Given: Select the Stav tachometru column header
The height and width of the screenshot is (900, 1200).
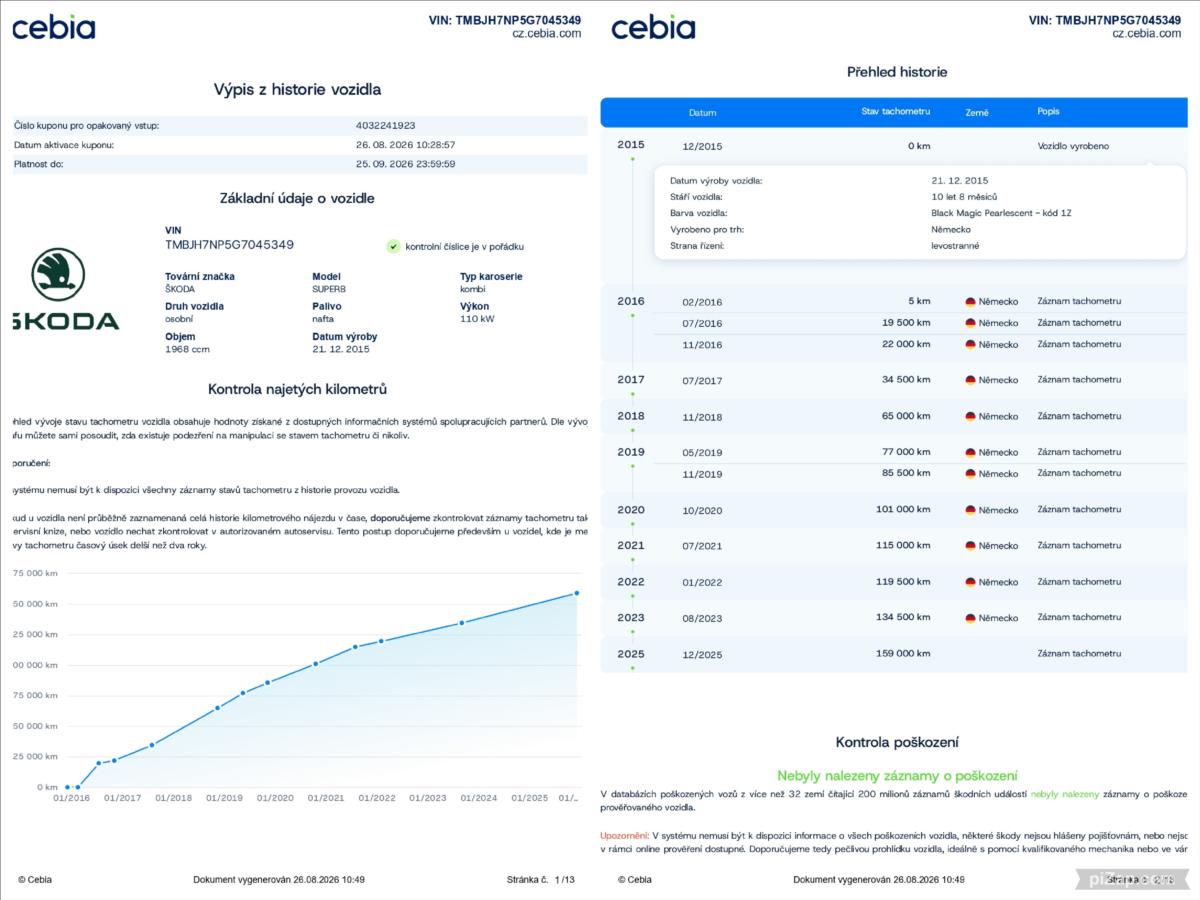Looking at the screenshot, I should [896, 111].
